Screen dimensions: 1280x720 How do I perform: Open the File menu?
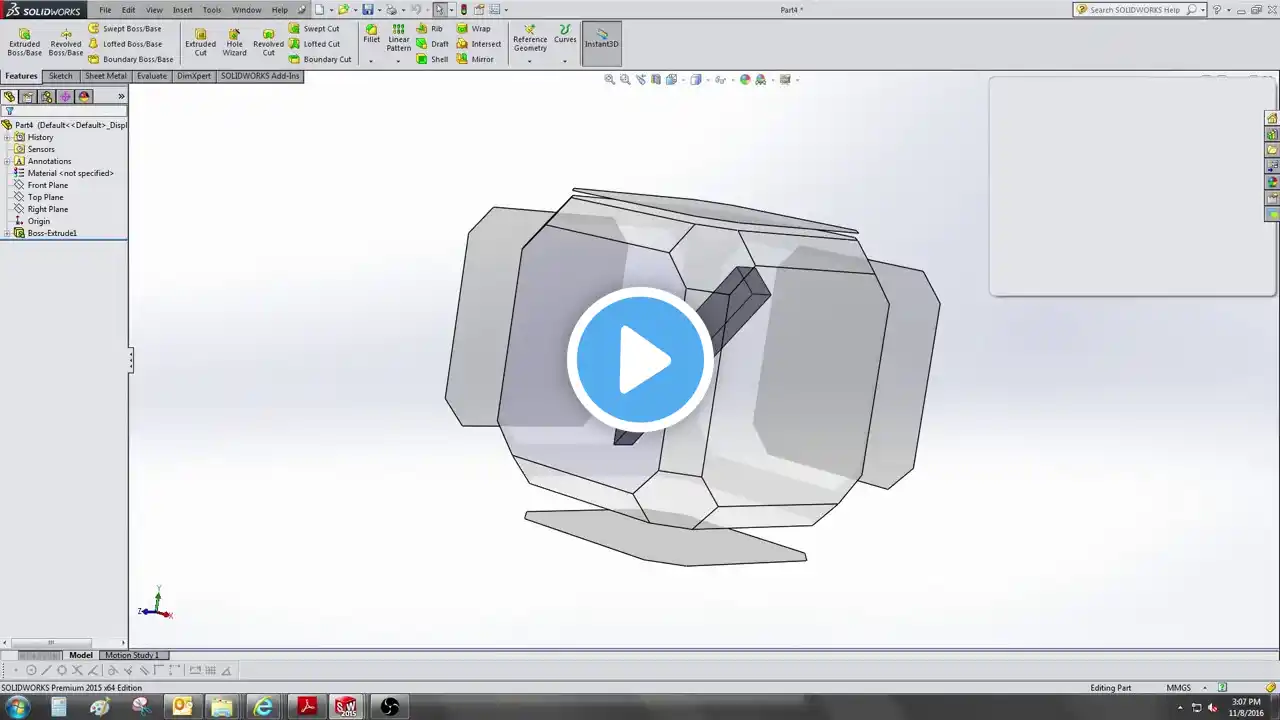[105, 10]
